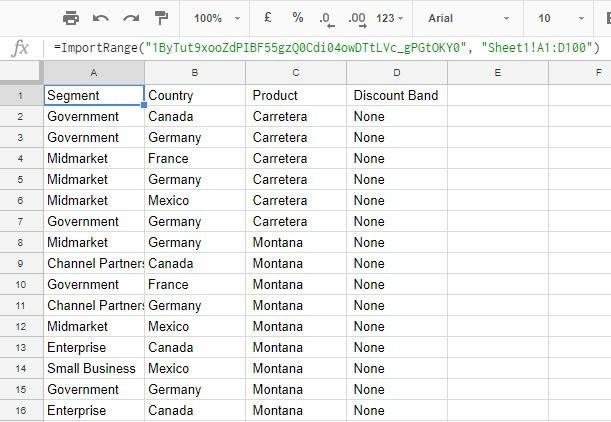Open the 123 more formats dropdown
The height and width of the screenshot is (422, 611).
pyautogui.click(x=389, y=18)
